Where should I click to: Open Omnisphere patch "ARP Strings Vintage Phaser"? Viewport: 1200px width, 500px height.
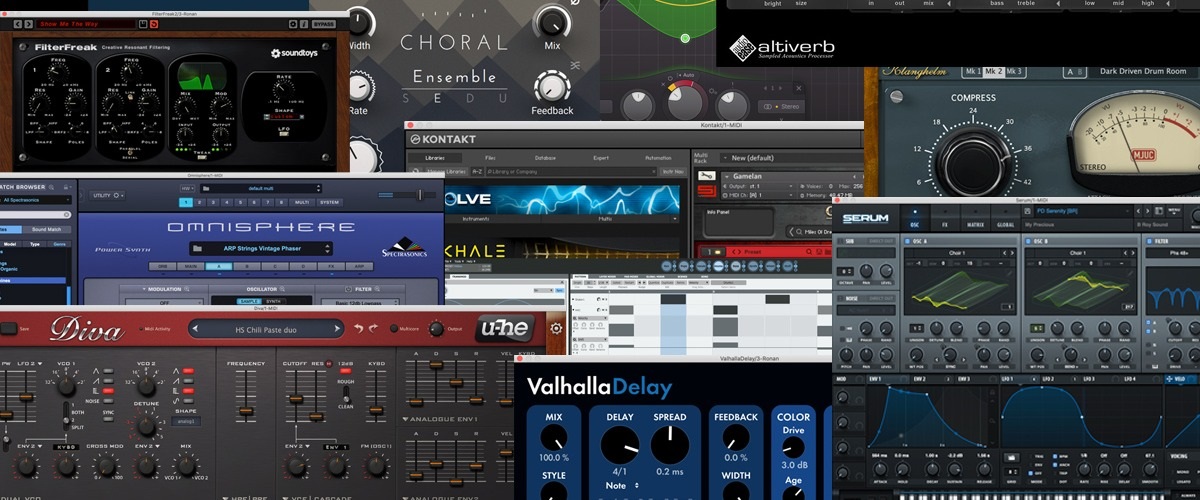click(261, 249)
